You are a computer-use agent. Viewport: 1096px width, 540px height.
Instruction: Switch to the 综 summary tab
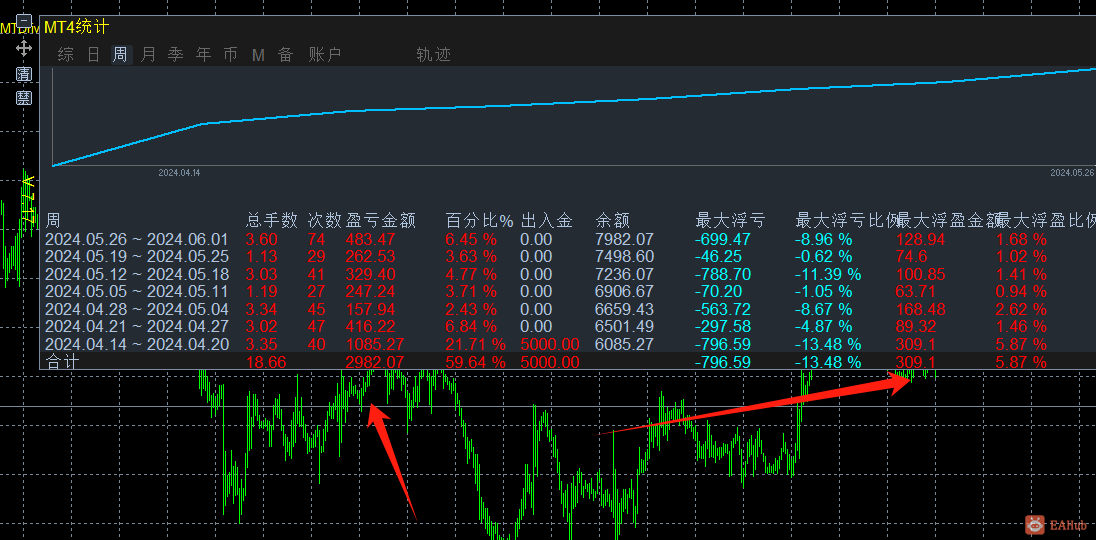[x=66, y=54]
